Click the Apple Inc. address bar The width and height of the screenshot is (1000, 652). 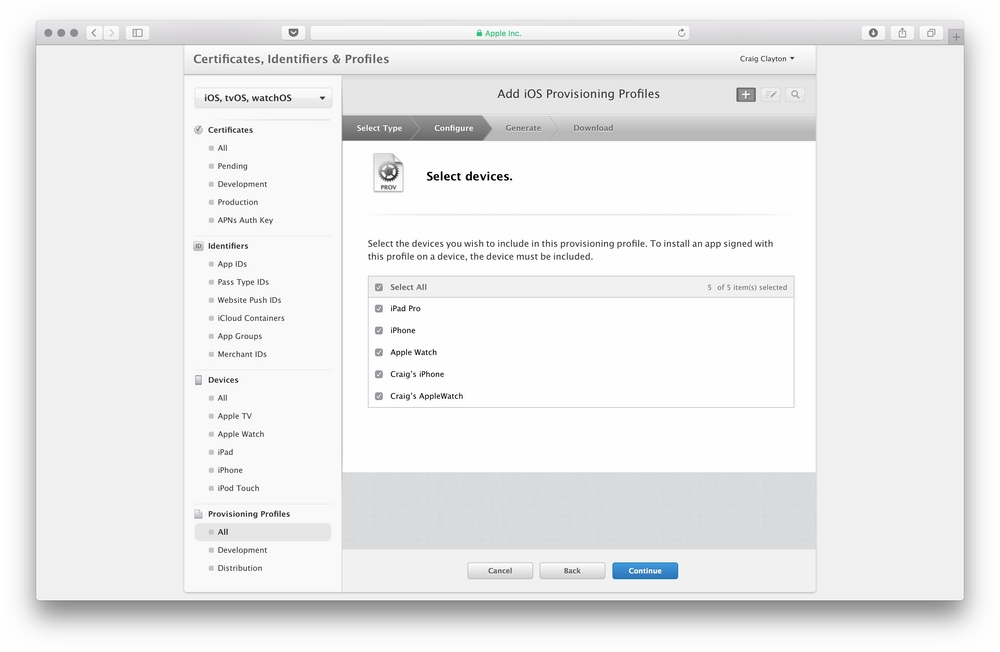(499, 33)
